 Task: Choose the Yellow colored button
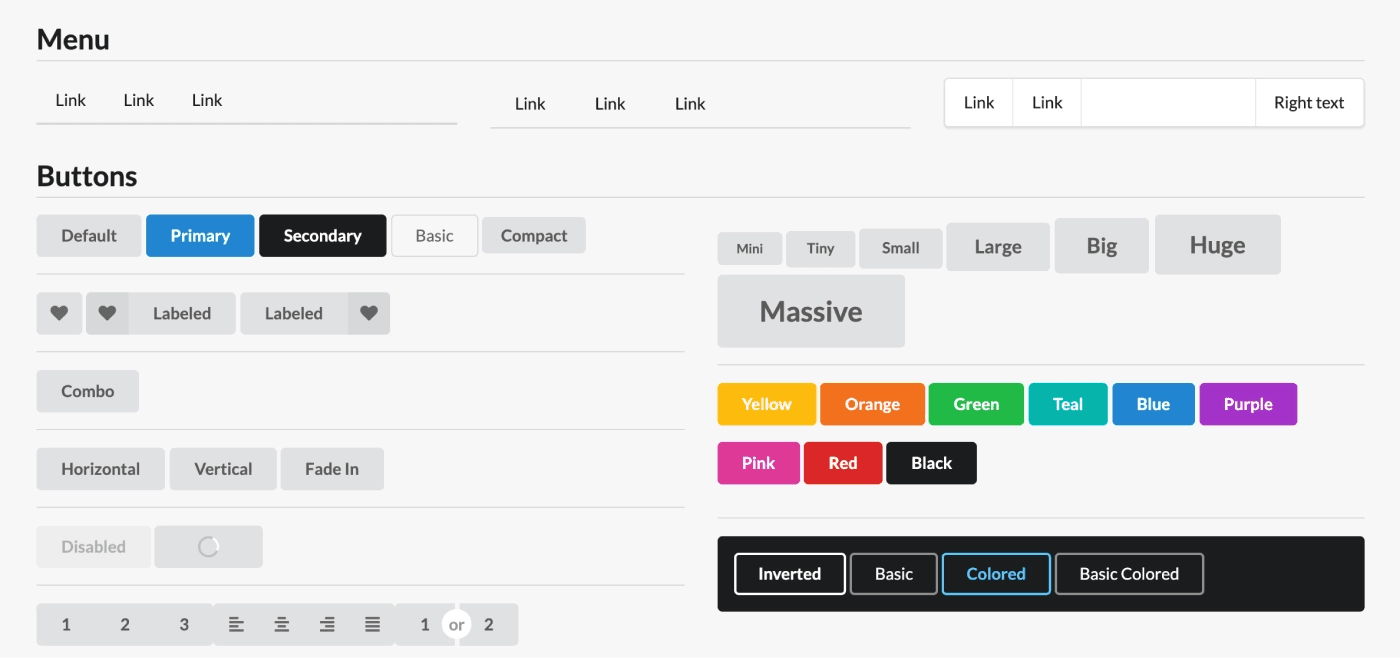[766, 404]
